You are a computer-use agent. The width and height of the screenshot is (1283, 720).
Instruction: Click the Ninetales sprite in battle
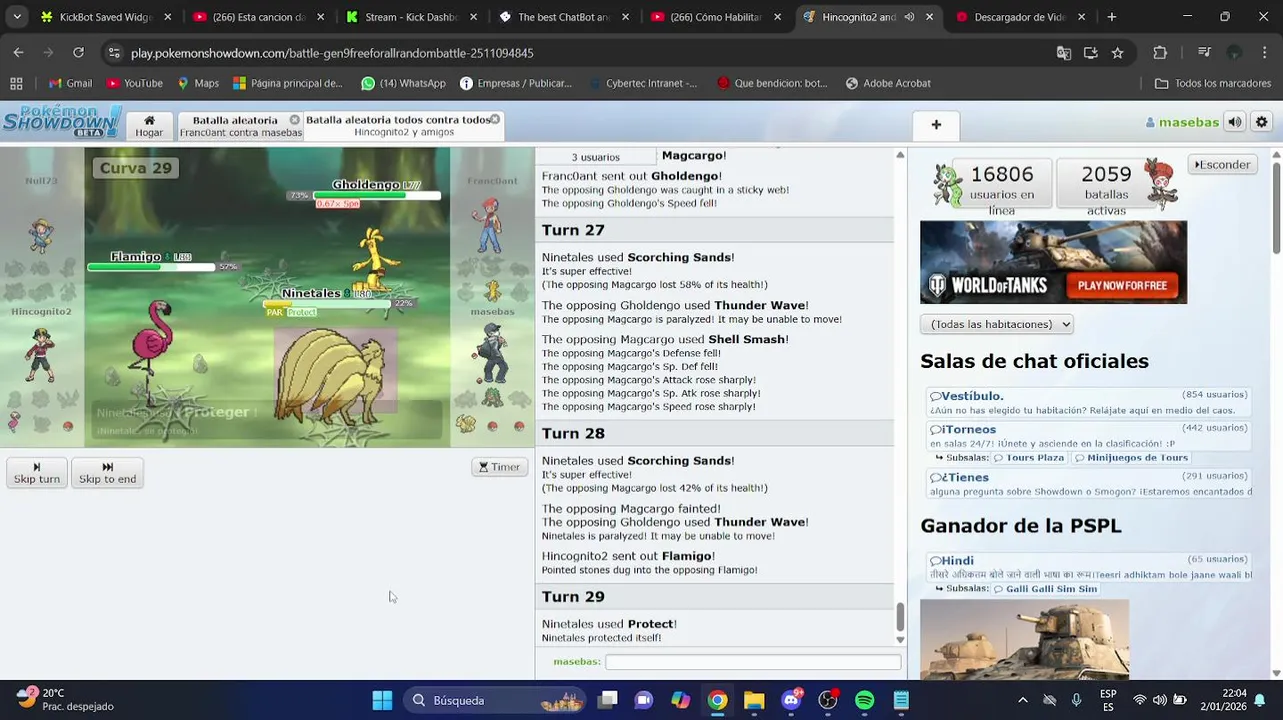[330, 378]
